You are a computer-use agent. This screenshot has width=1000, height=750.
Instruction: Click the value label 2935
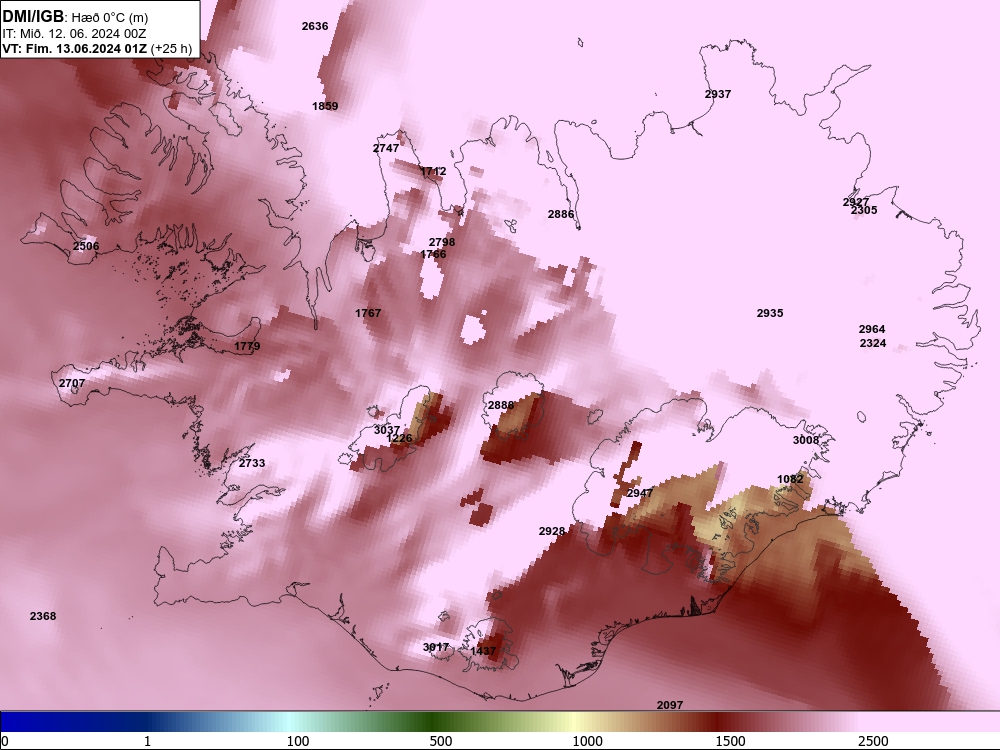(x=770, y=313)
